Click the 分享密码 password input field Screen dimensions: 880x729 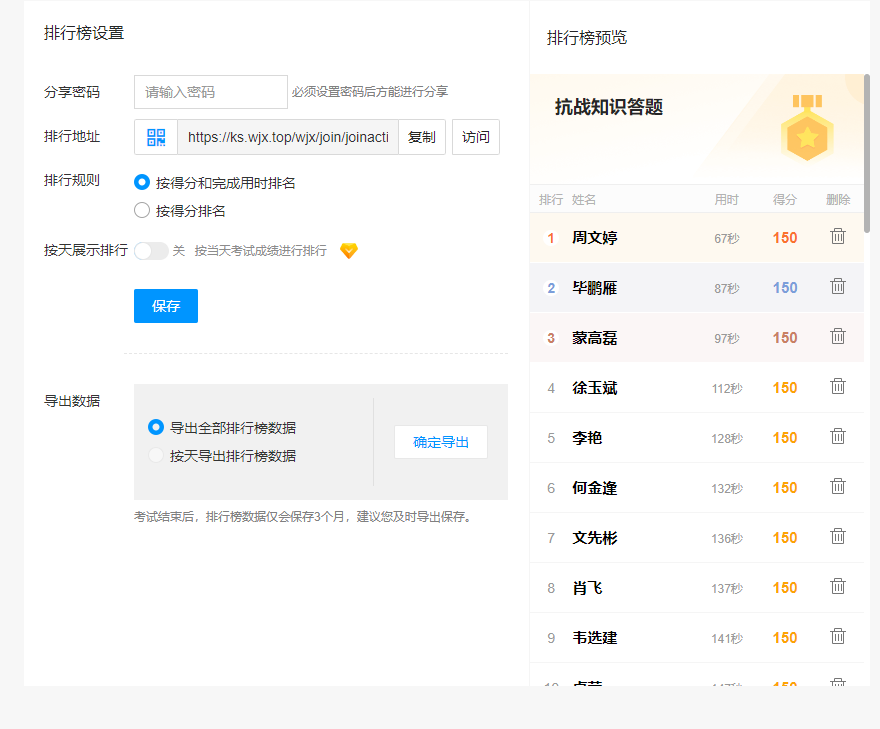[211, 92]
